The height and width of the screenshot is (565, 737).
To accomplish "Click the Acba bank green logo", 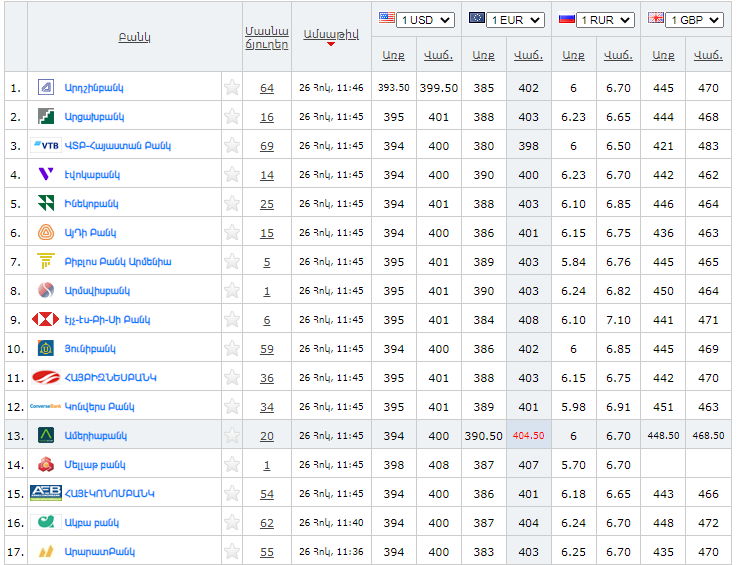I will click(x=46, y=522).
